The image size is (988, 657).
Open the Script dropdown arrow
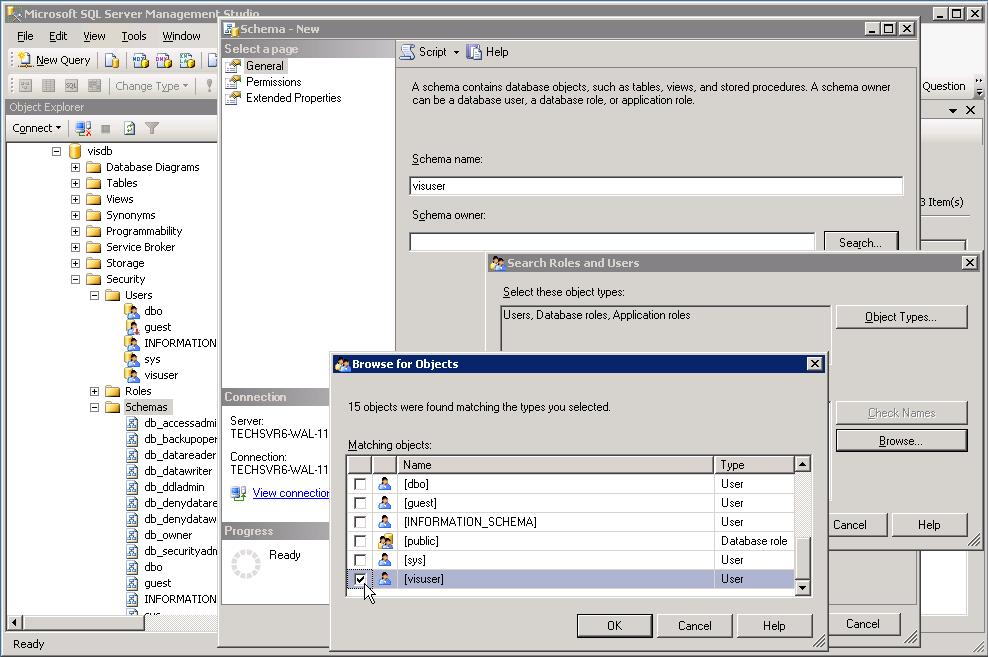click(456, 52)
